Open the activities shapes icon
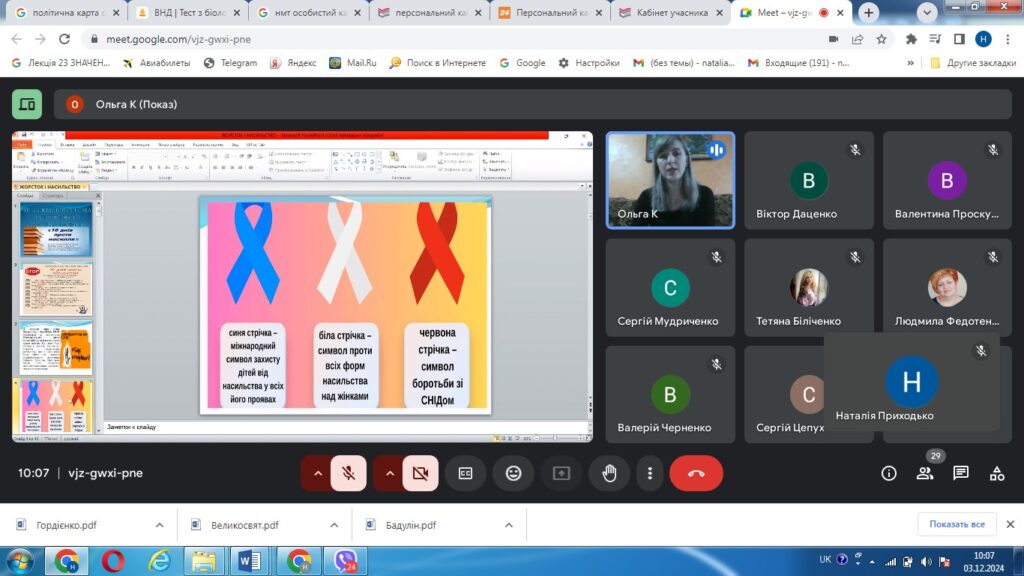This screenshot has width=1024, height=576. [x=997, y=473]
